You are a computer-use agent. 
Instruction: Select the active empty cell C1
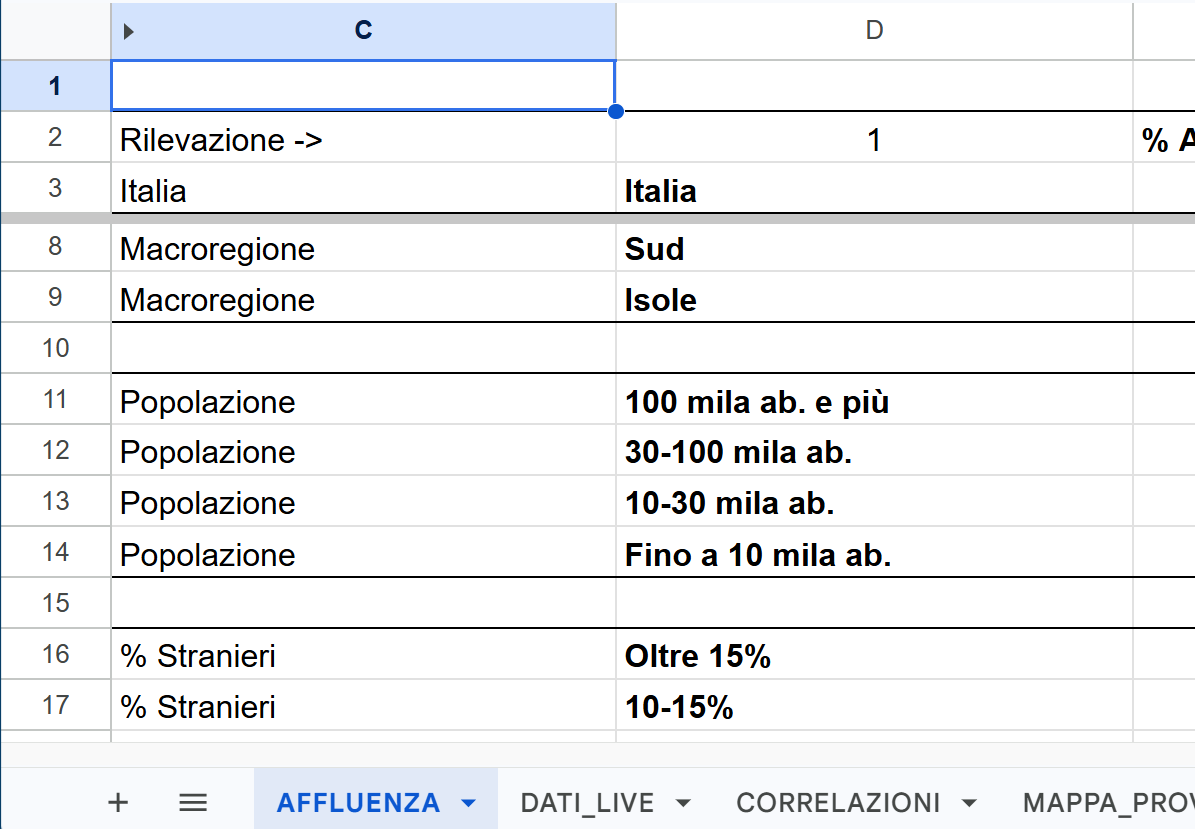pos(364,85)
